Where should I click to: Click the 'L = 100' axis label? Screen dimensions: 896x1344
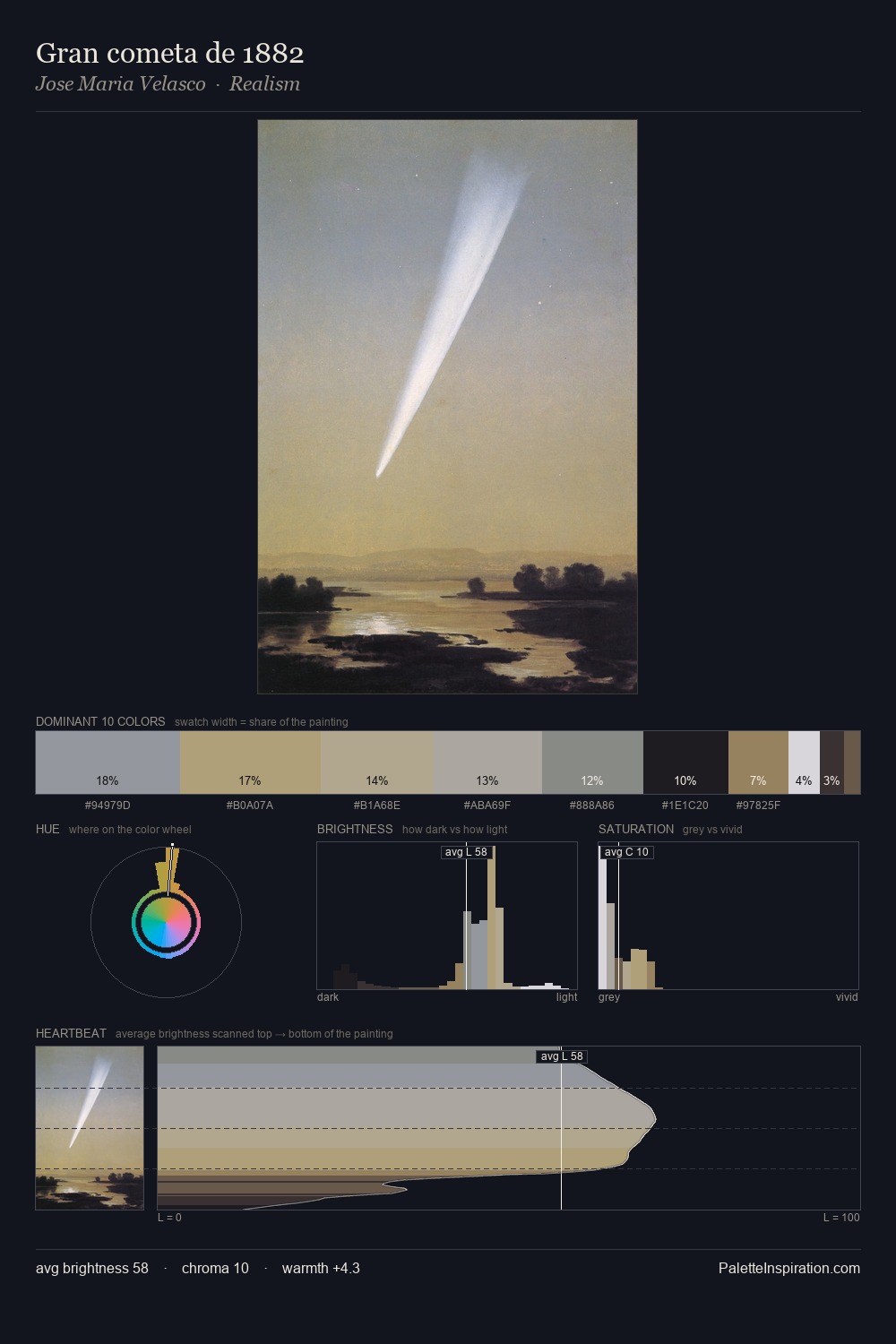click(841, 1218)
